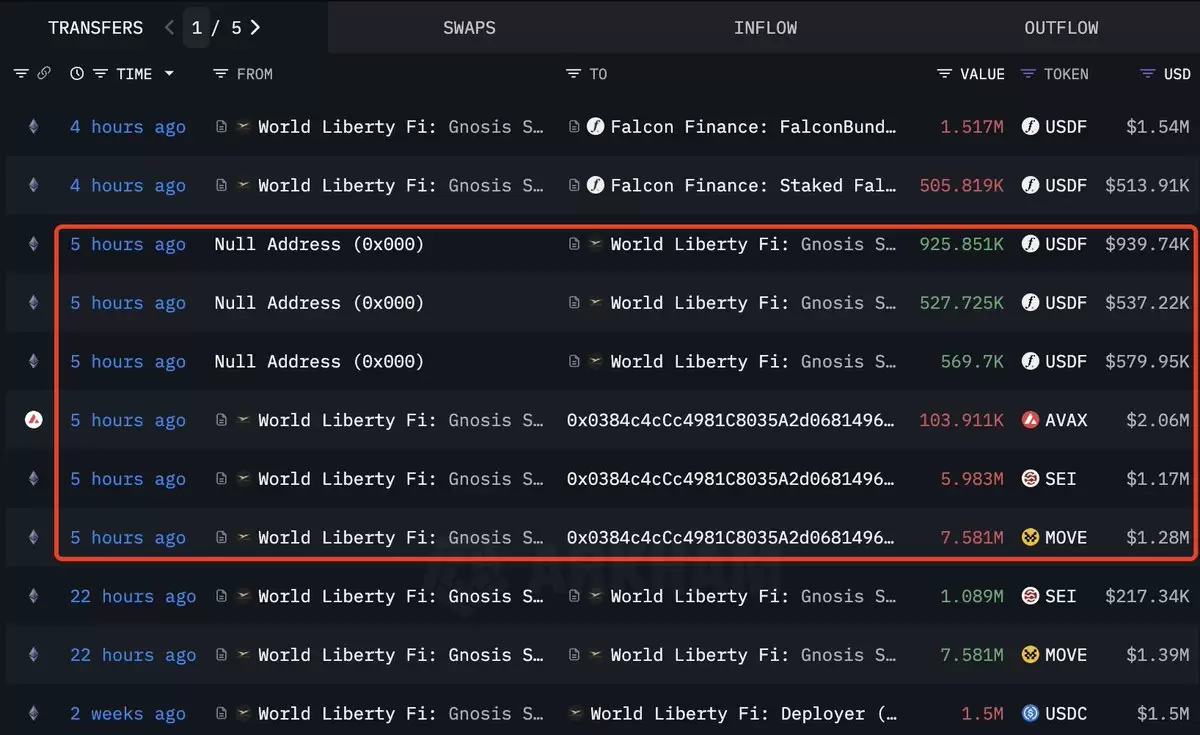The image size is (1200, 735).
Task: Click the MOVE token icon in the $1.28M row
Action: tap(1030, 538)
